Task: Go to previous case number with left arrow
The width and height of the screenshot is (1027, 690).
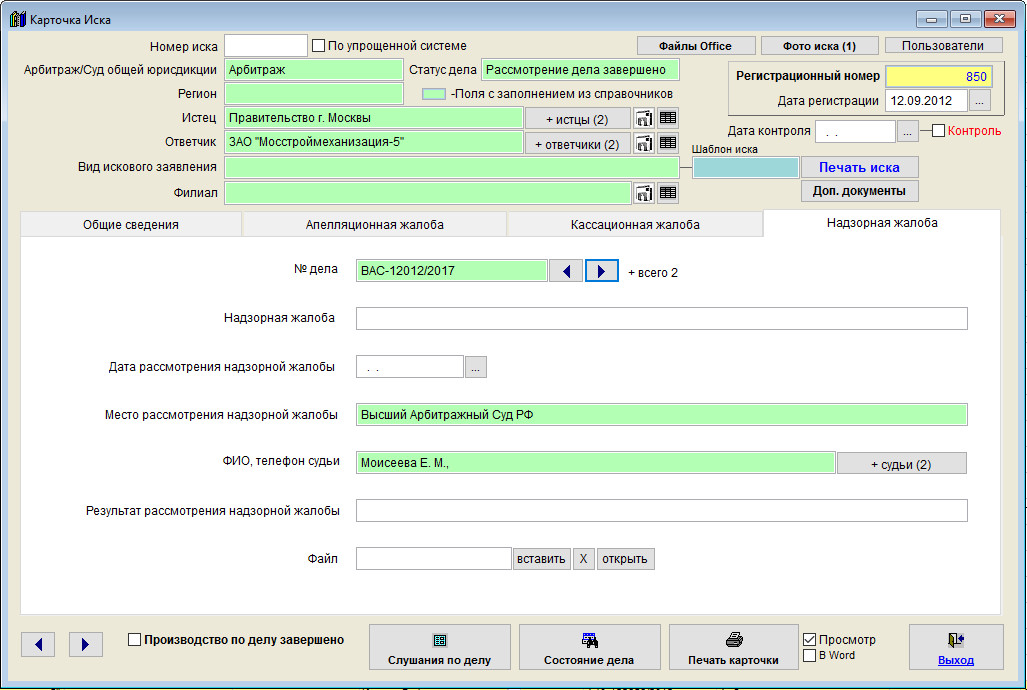Action: pos(566,271)
